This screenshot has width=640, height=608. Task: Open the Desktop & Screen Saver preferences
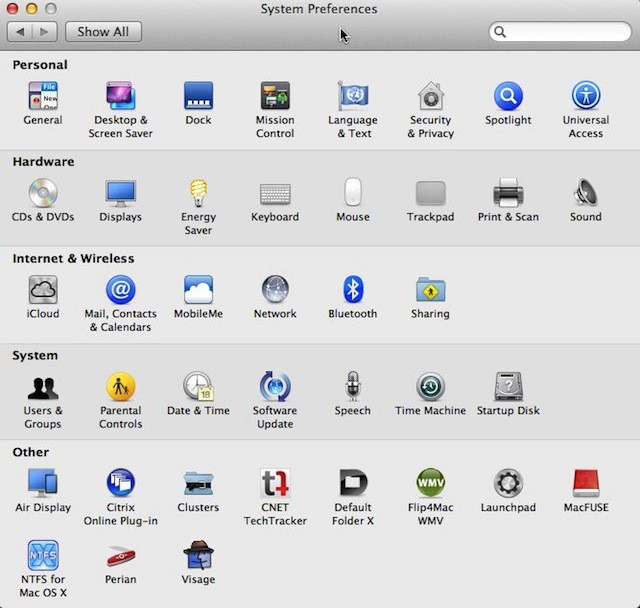click(x=121, y=97)
